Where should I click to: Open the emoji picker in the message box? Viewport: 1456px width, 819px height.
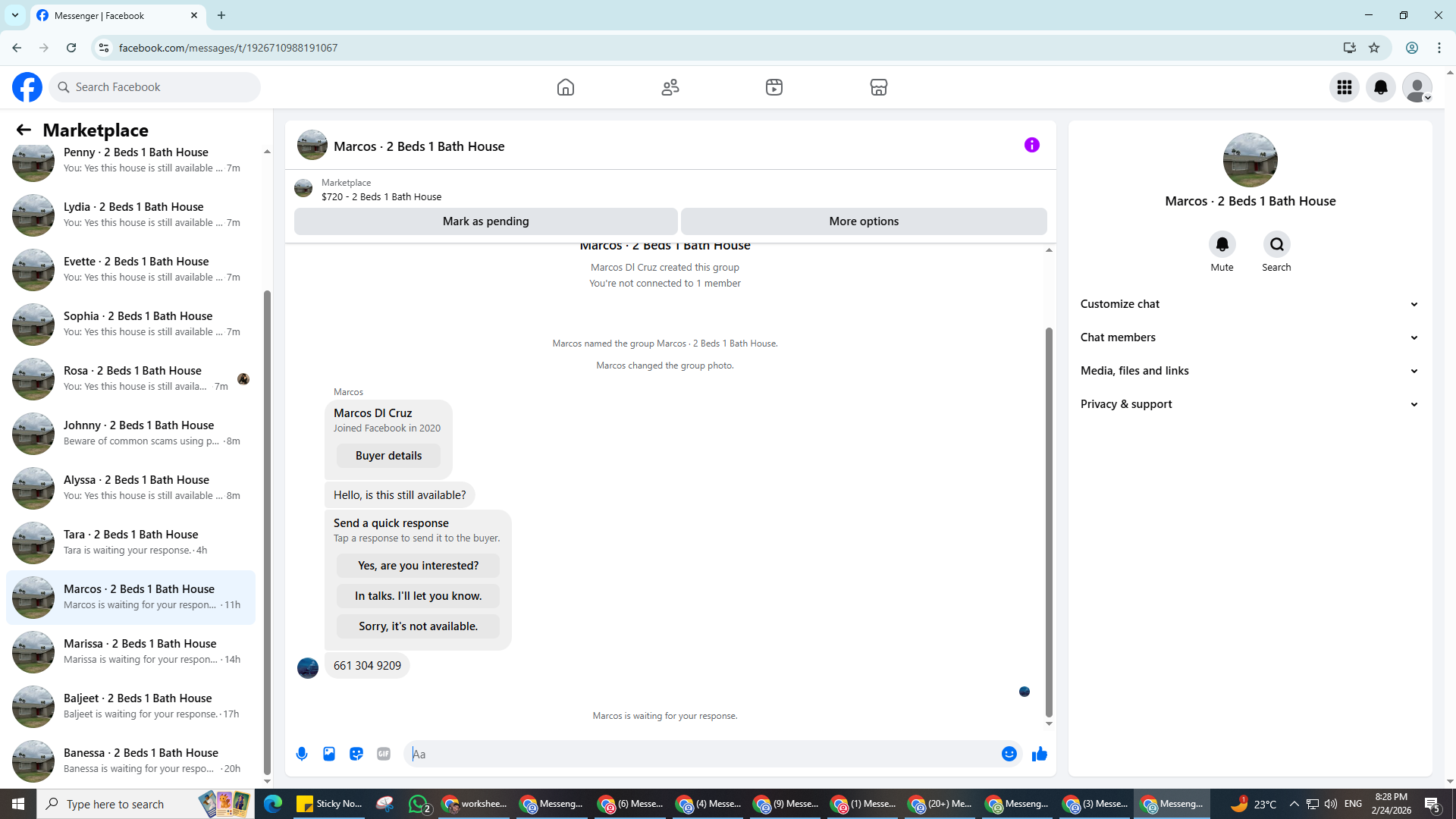click(1009, 754)
